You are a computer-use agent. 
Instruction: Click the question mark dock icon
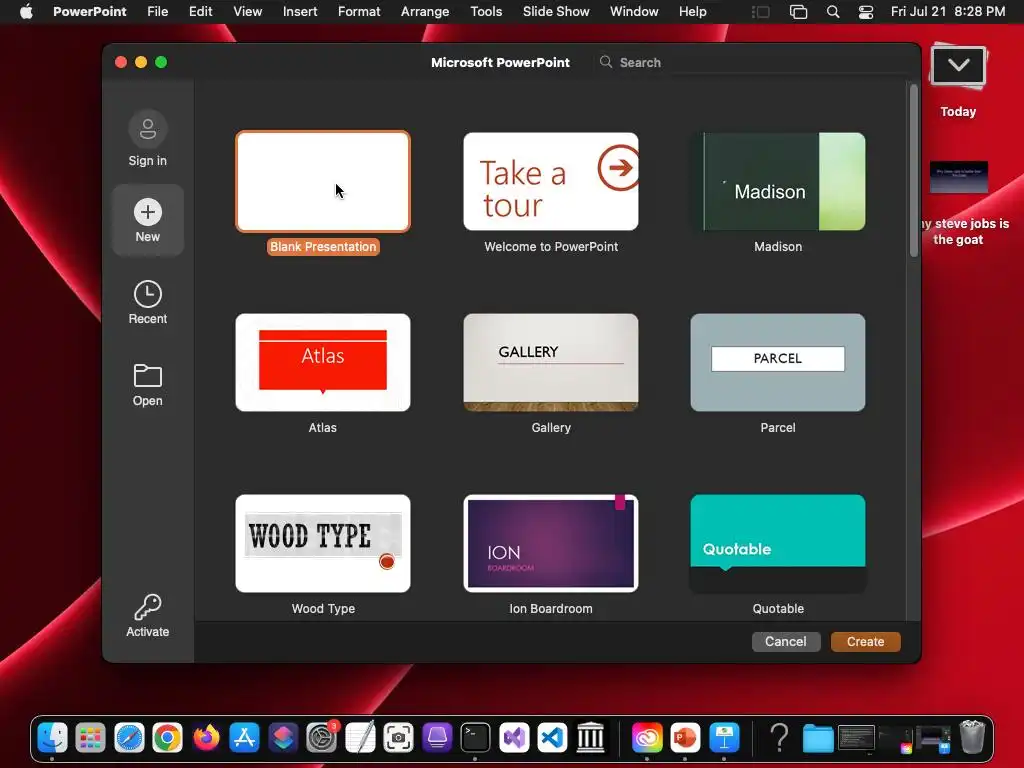(x=779, y=738)
